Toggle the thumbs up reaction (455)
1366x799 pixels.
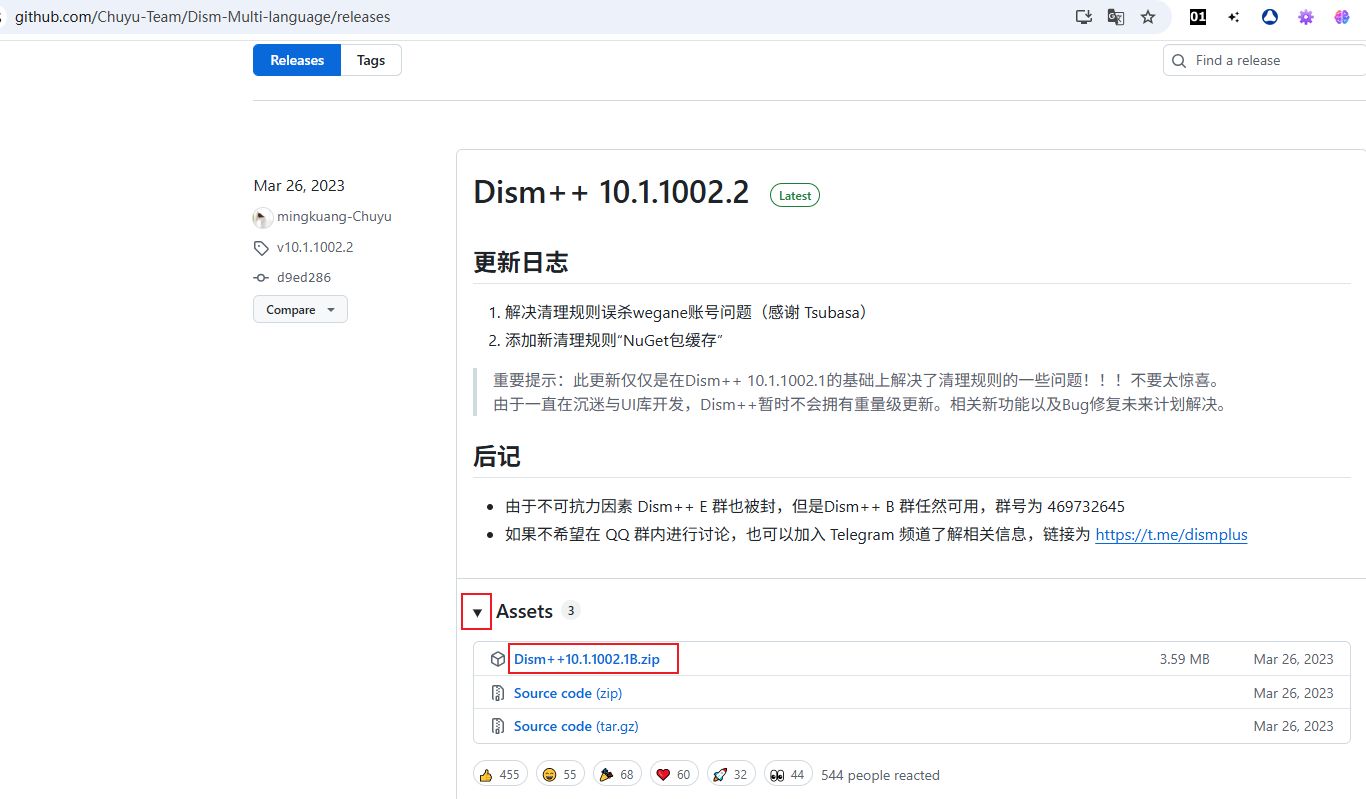pos(500,774)
